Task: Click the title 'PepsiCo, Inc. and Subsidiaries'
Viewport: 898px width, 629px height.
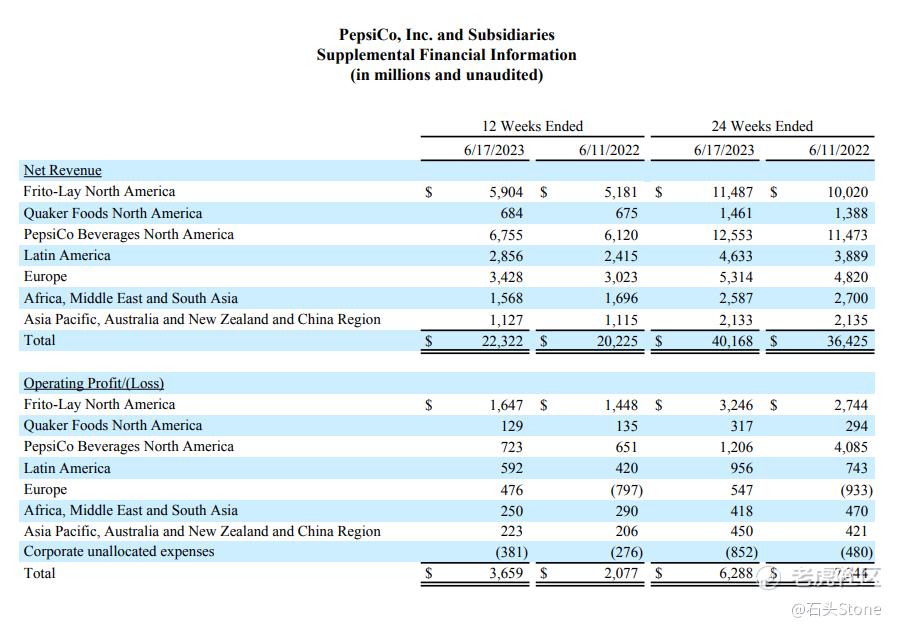Action: [447, 35]
